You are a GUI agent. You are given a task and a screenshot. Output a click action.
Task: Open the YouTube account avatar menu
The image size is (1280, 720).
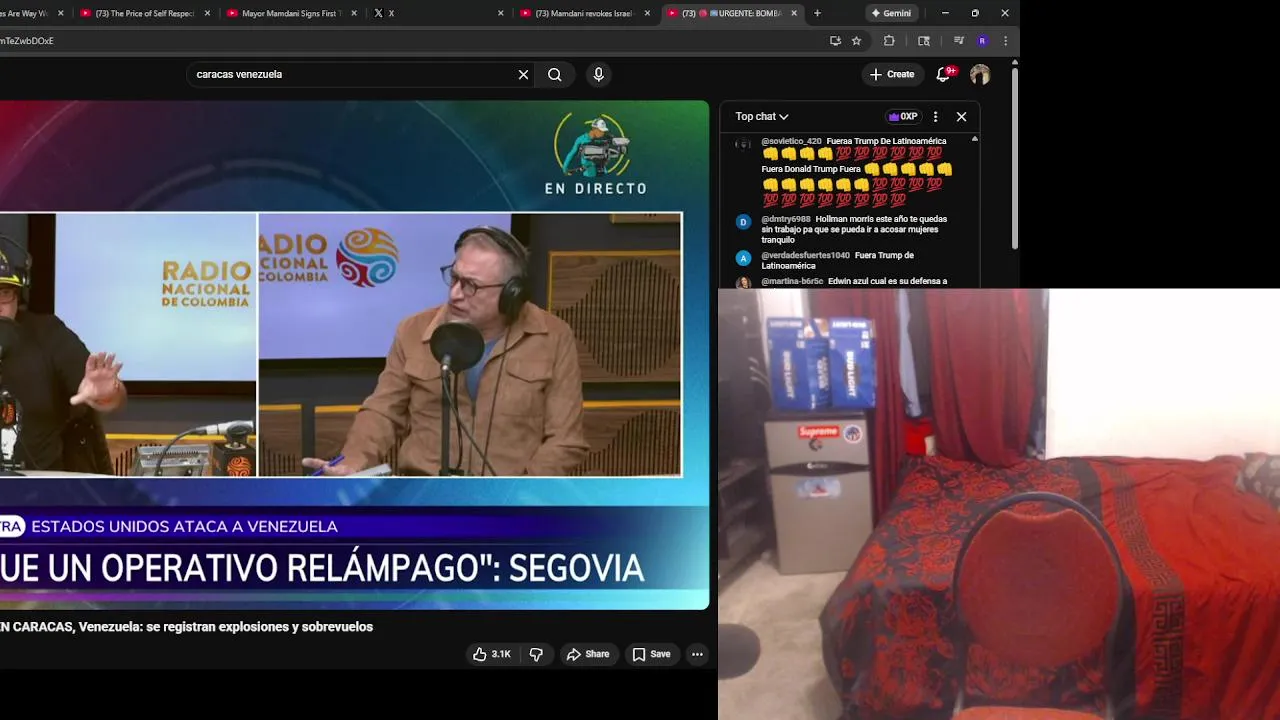[x=980, y=74]
